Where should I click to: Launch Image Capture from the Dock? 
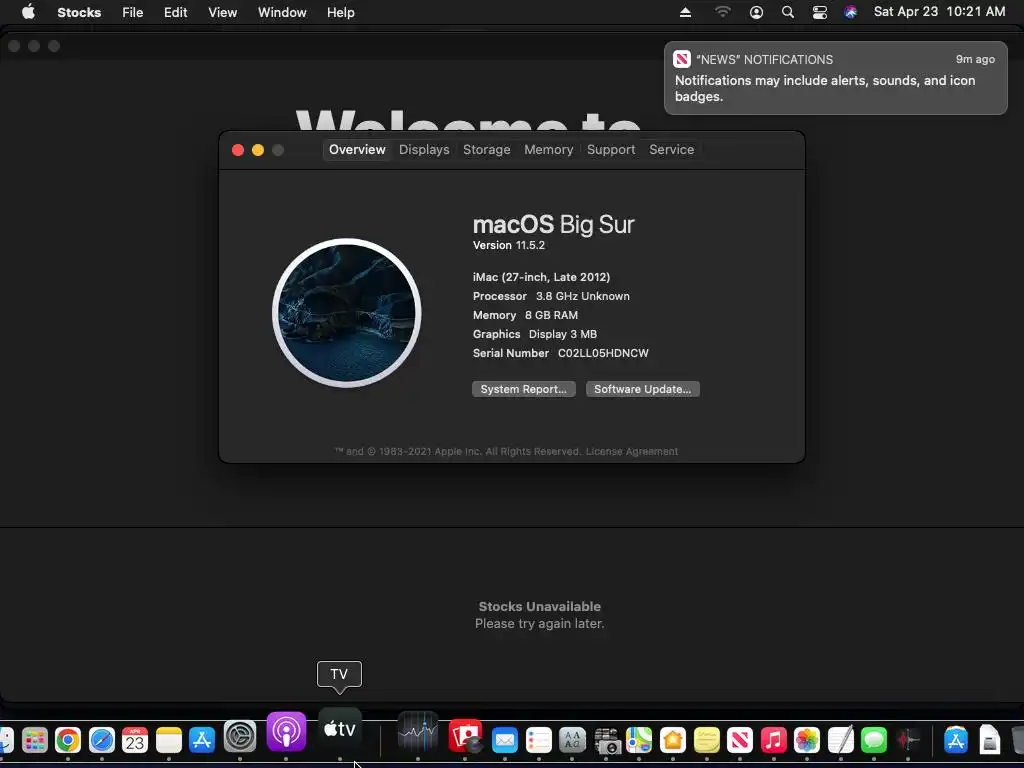[x=606, y=741]
